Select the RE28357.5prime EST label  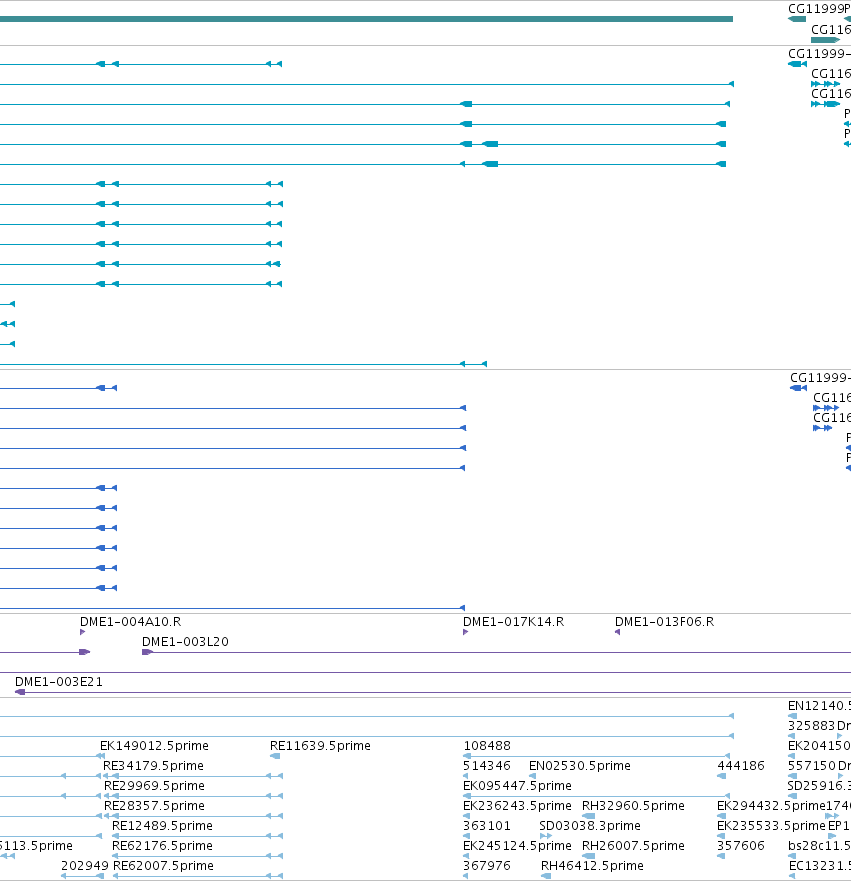(x=154, y=806)
